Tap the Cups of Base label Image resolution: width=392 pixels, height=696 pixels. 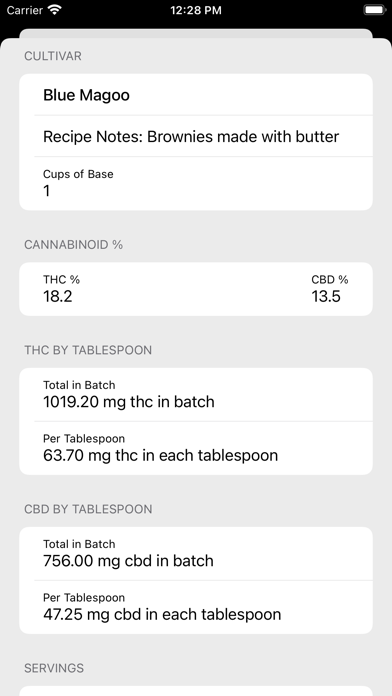[x=78, y=174]
